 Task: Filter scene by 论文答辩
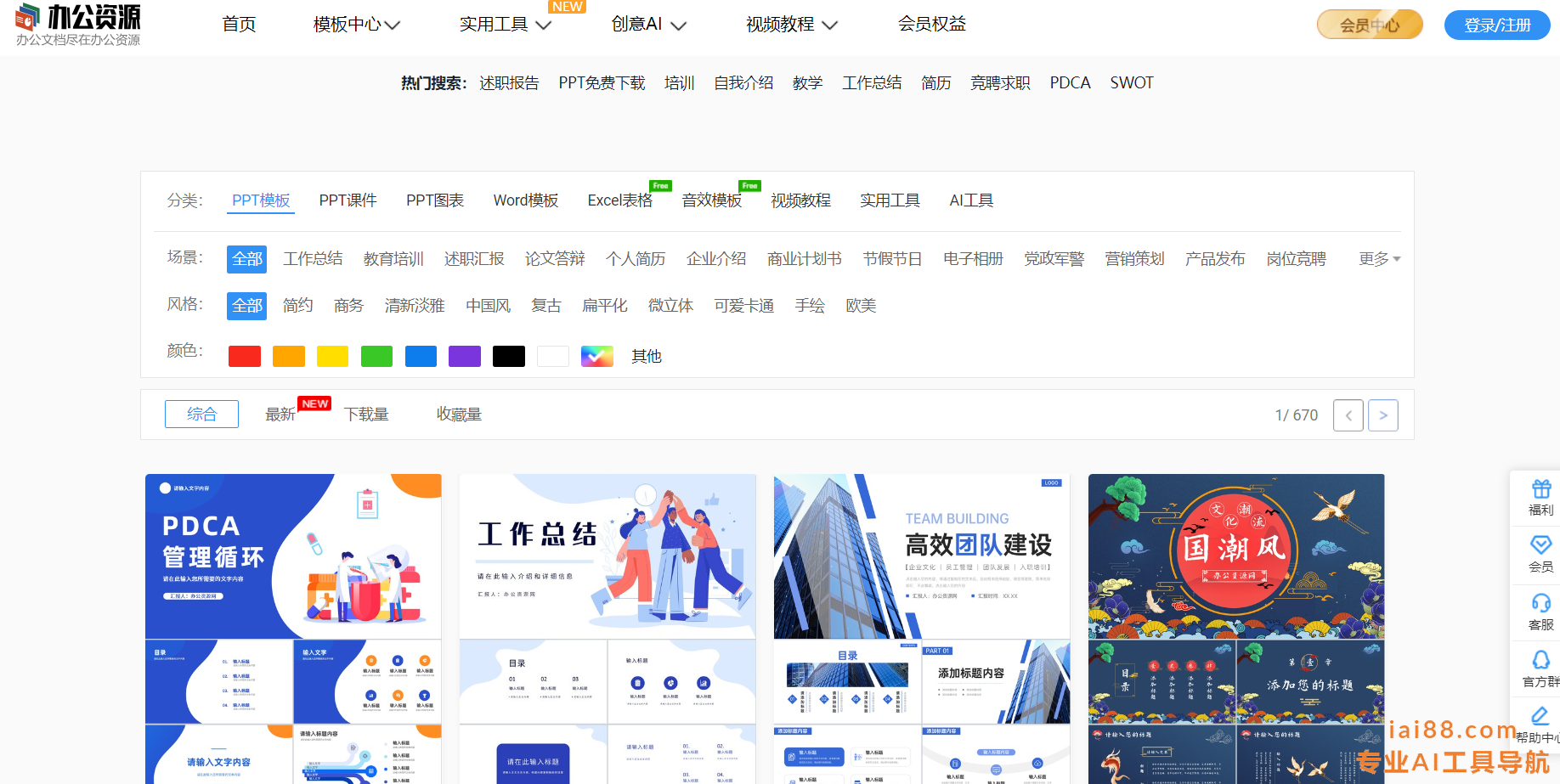[x=555, y=259]
